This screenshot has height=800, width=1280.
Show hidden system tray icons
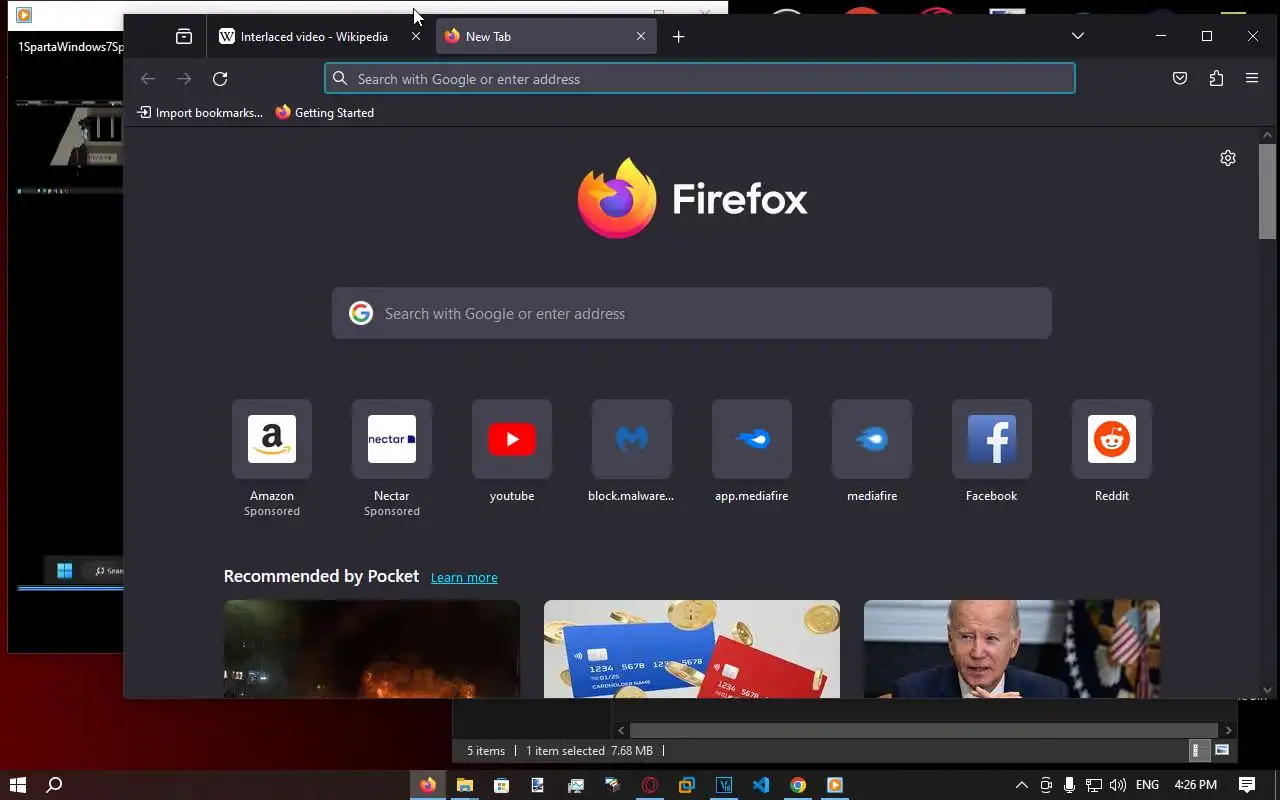tap(1021, 785)
